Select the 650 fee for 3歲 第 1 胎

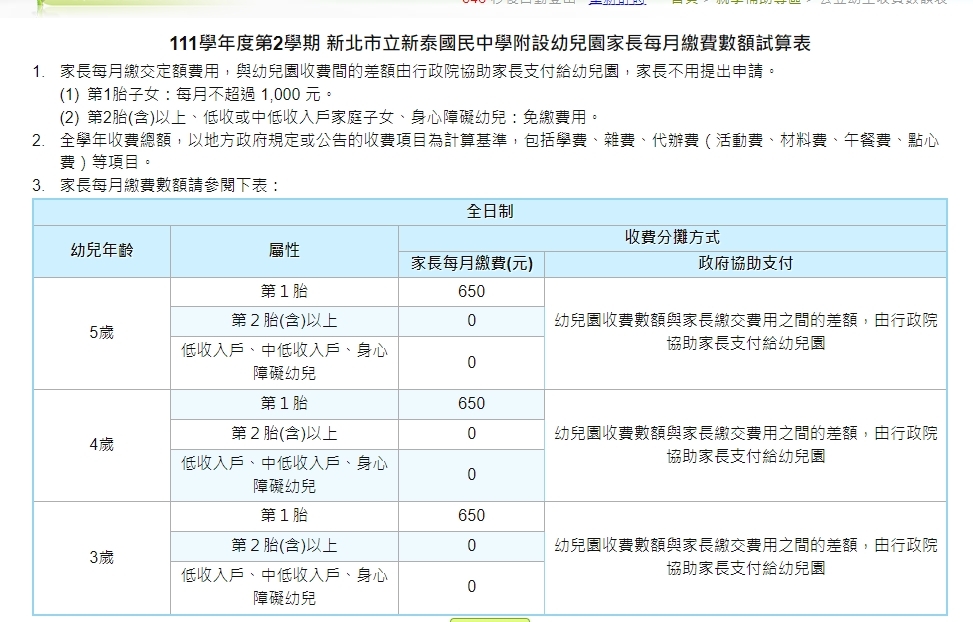[472, 516]
